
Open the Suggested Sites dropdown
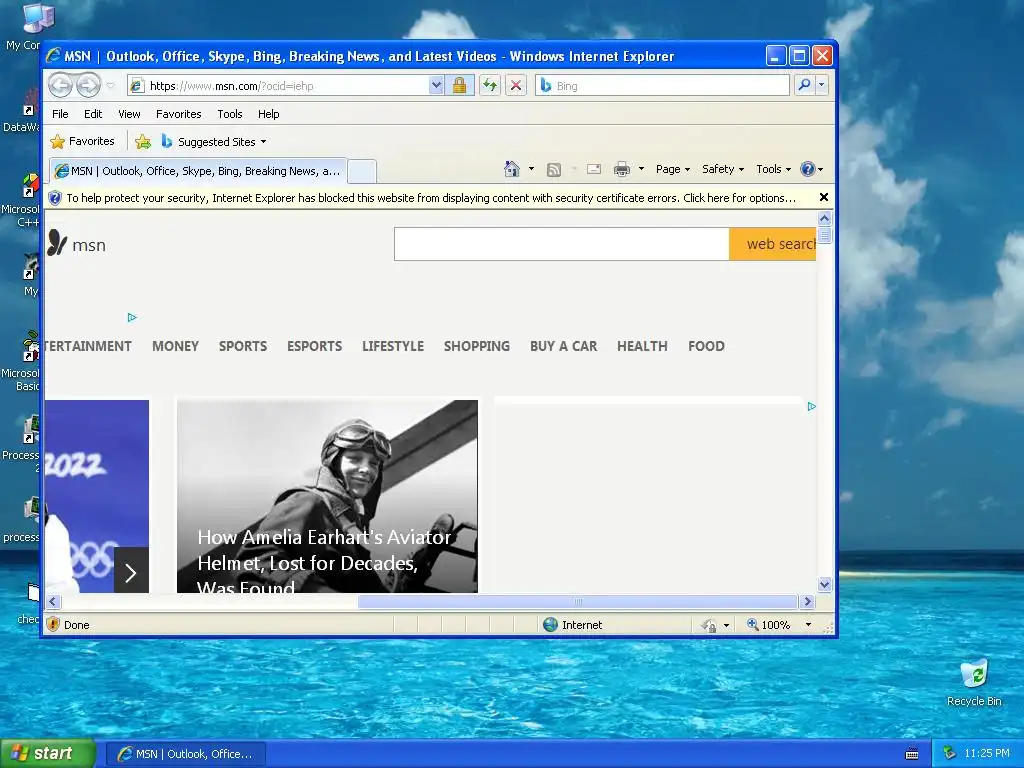tap(214, 141)
